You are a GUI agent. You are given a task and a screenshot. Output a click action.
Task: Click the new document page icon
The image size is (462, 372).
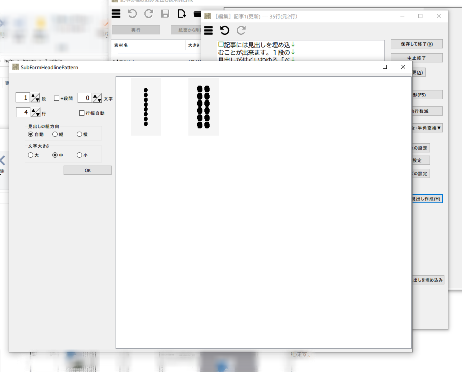click(181, 14)
